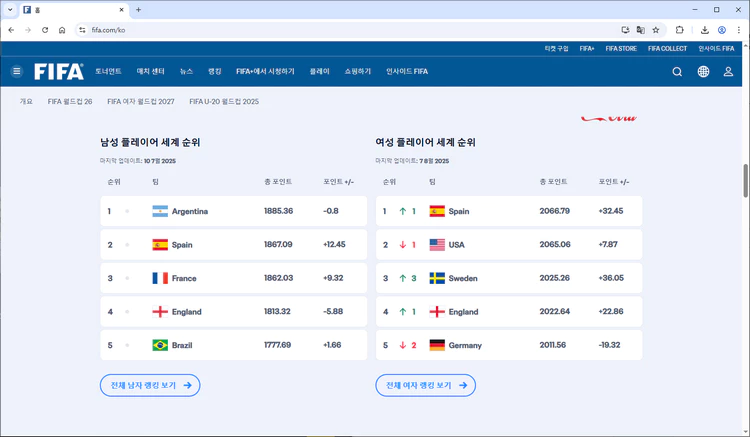The width and height of the screenshot is (750, 437).
Task: Click the FIFA STORE top link
Action: pyautogui.click(x=621, y=48)
